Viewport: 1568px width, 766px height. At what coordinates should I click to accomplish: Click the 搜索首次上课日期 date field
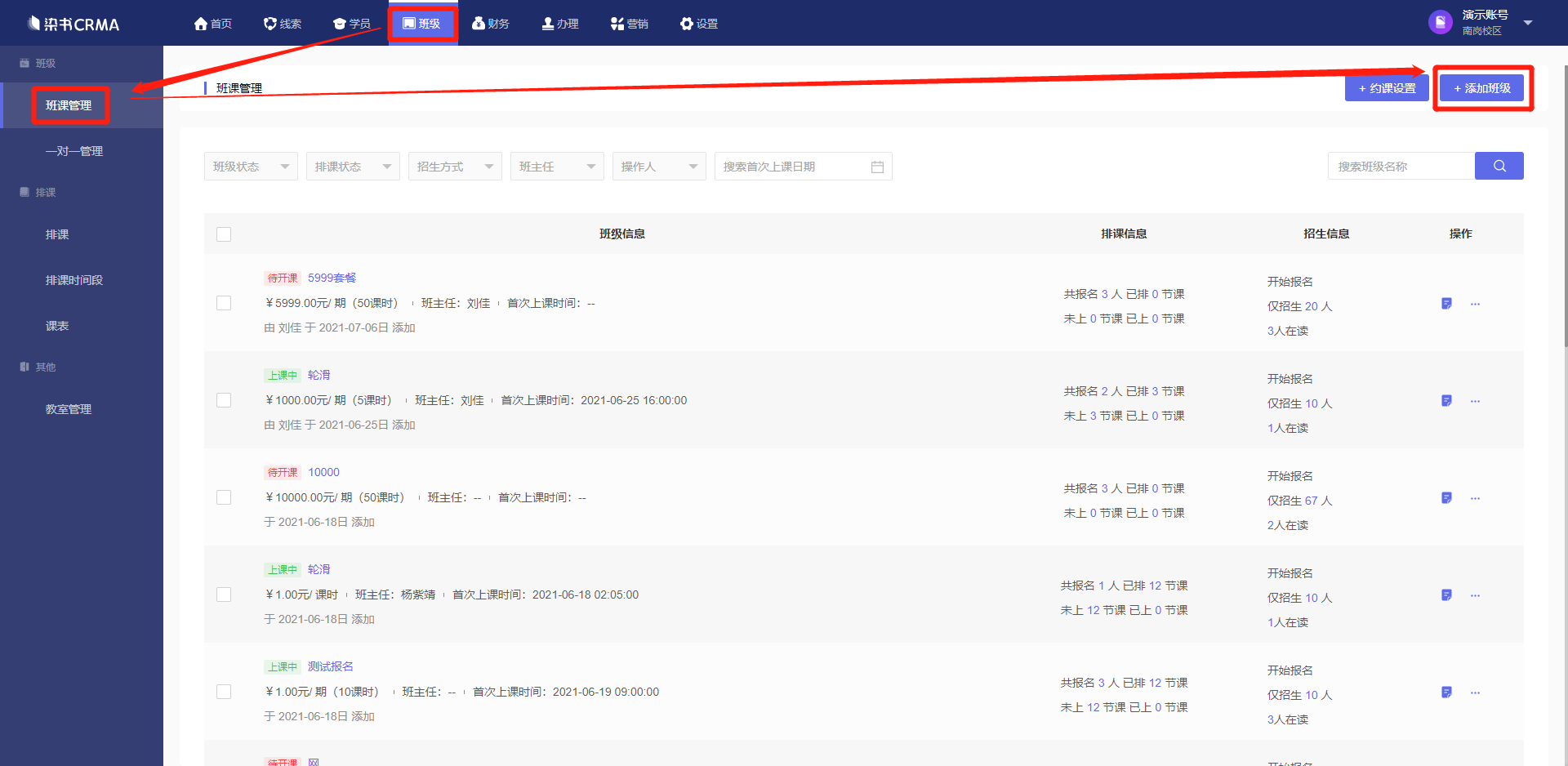[x=803, y=167]
